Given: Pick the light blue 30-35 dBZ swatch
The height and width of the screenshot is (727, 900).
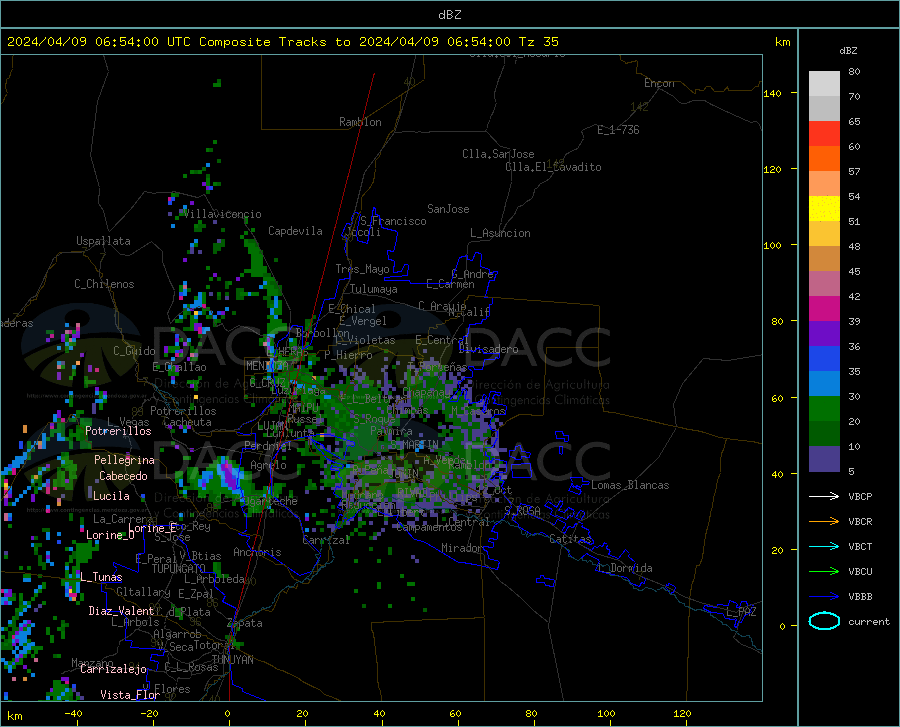Looking at the screenshot, I should click(824, 384).
